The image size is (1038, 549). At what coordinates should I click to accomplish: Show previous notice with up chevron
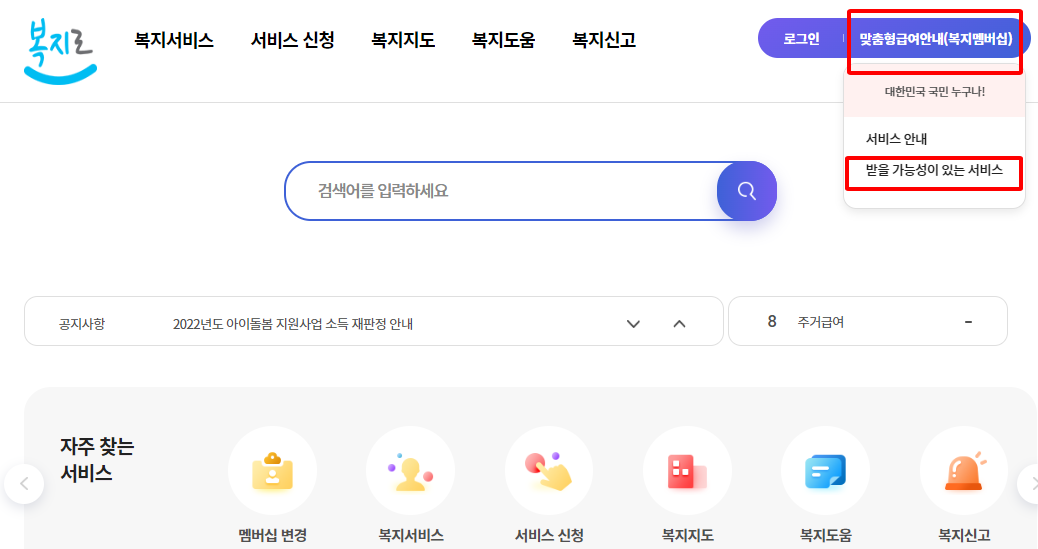(x=679, y=324)
